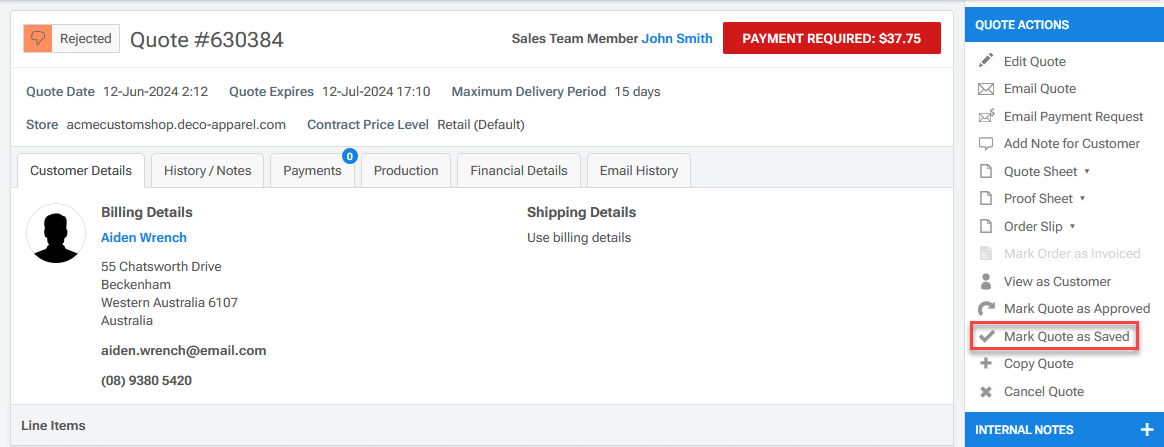Click the plus icon beside Copy Quote
1164x447 pixels.
986,364
